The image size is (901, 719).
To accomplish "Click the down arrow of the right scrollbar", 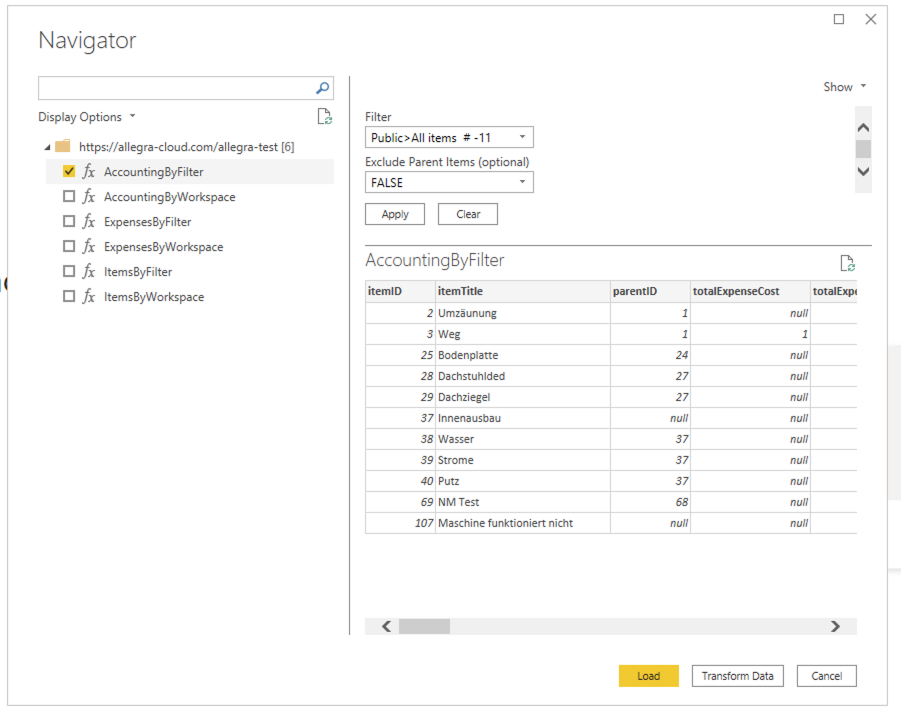I will 862,171.
